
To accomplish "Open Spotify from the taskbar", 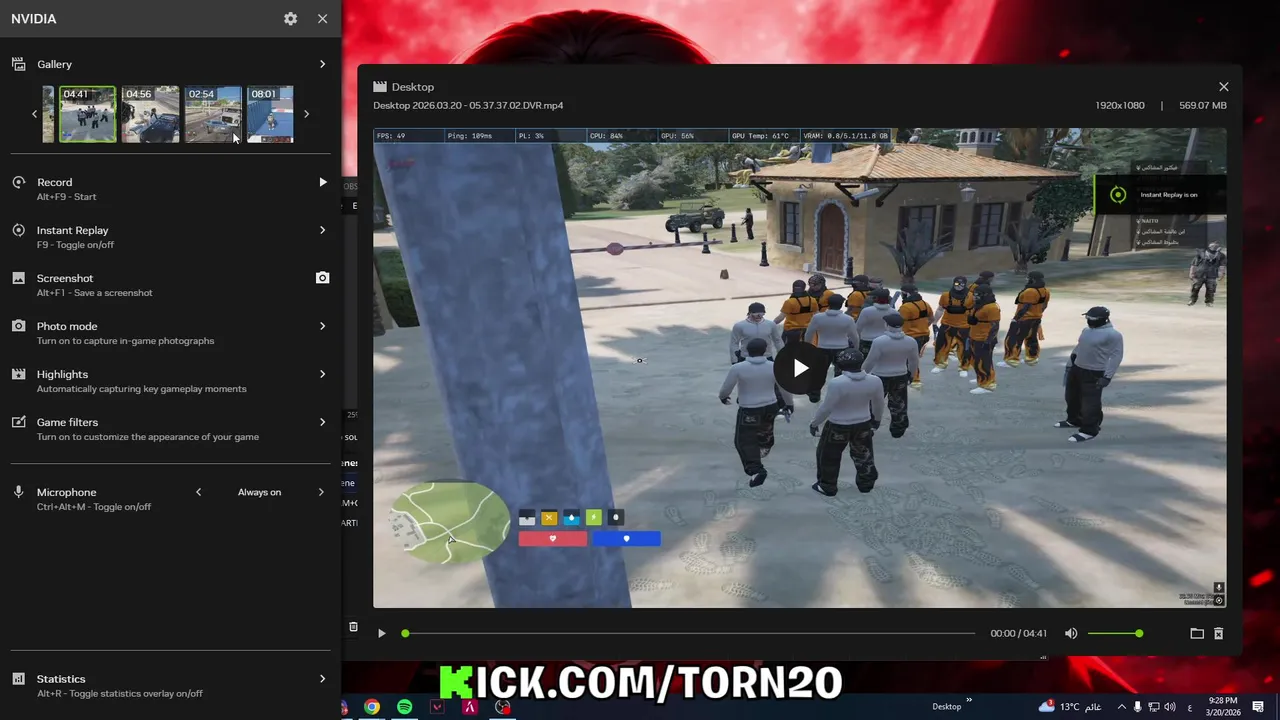I will 404,707.
